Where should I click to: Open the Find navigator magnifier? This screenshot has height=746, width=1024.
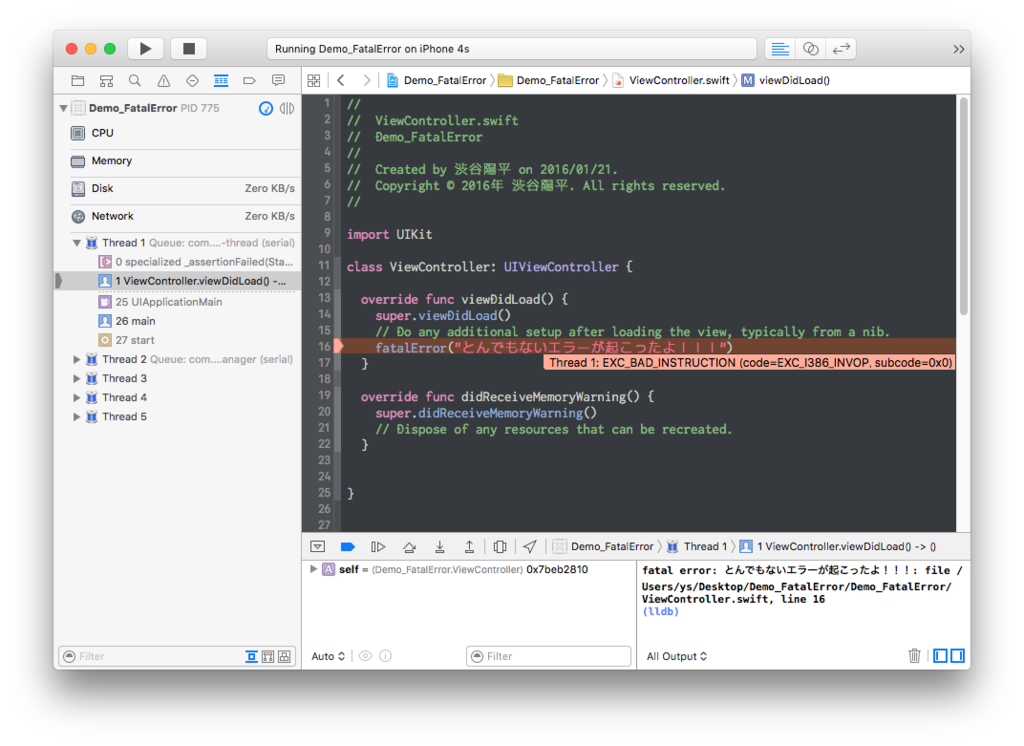(x=135, y=80)
